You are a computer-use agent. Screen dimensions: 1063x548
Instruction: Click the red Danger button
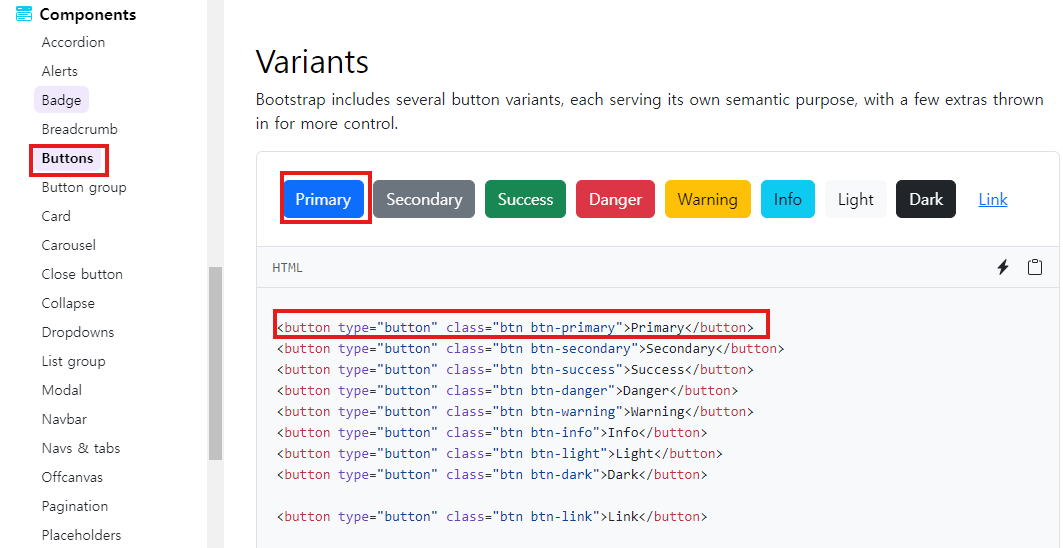[x=616, y=199]
